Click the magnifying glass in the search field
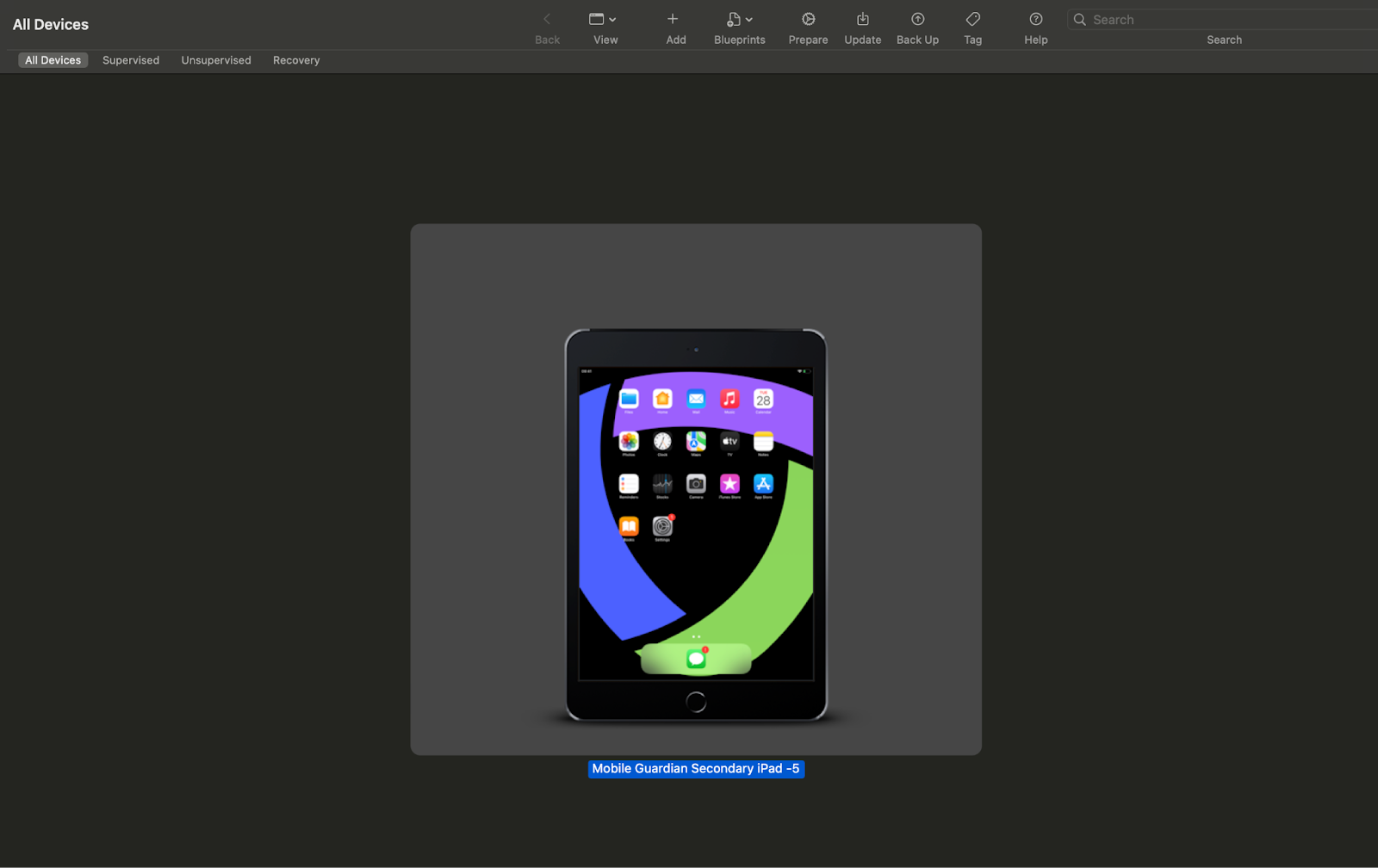The image size is (1378, 868). coord(1079,19)
